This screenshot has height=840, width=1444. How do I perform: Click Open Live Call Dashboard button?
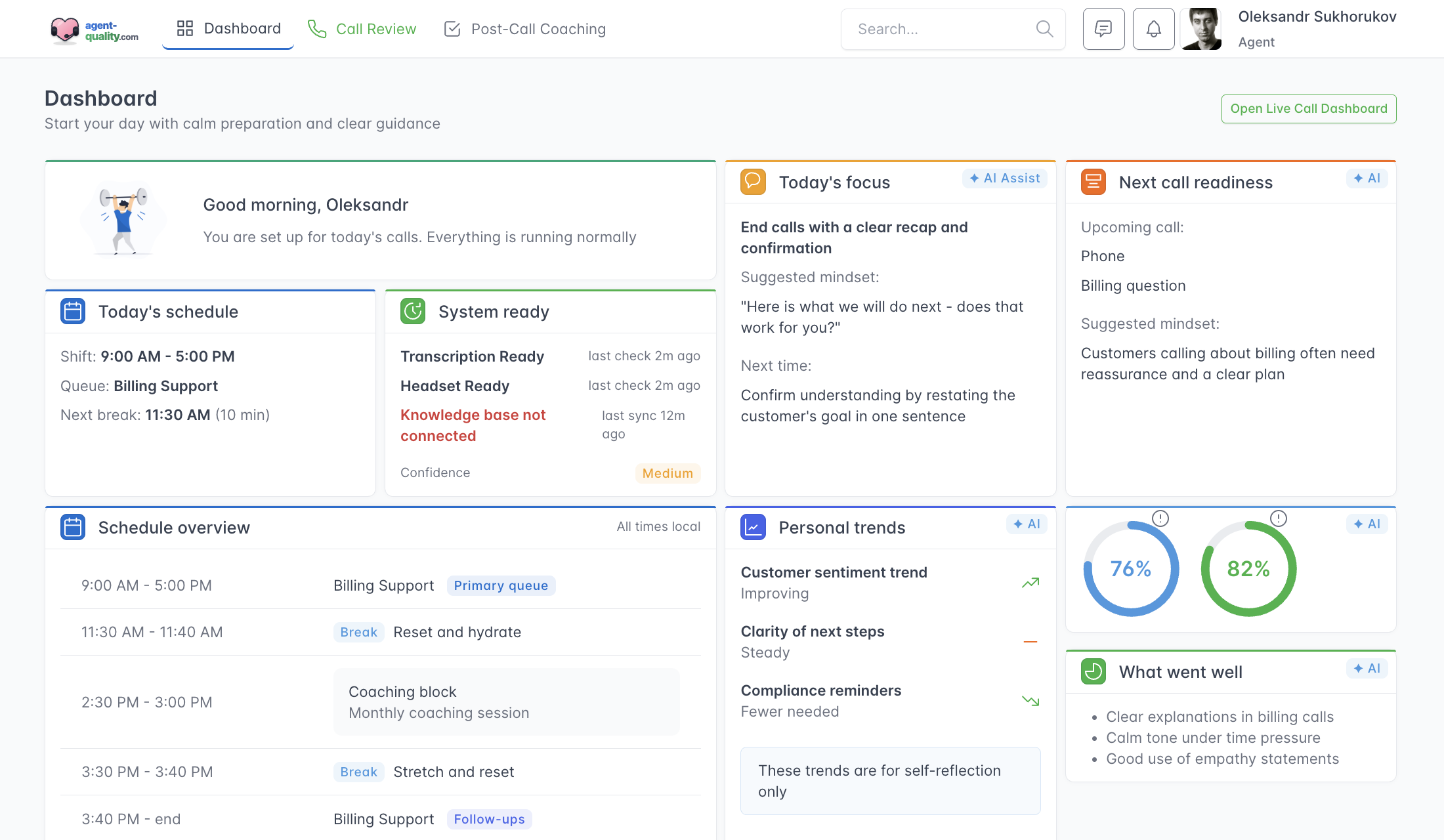click(x=1308, y=109)
